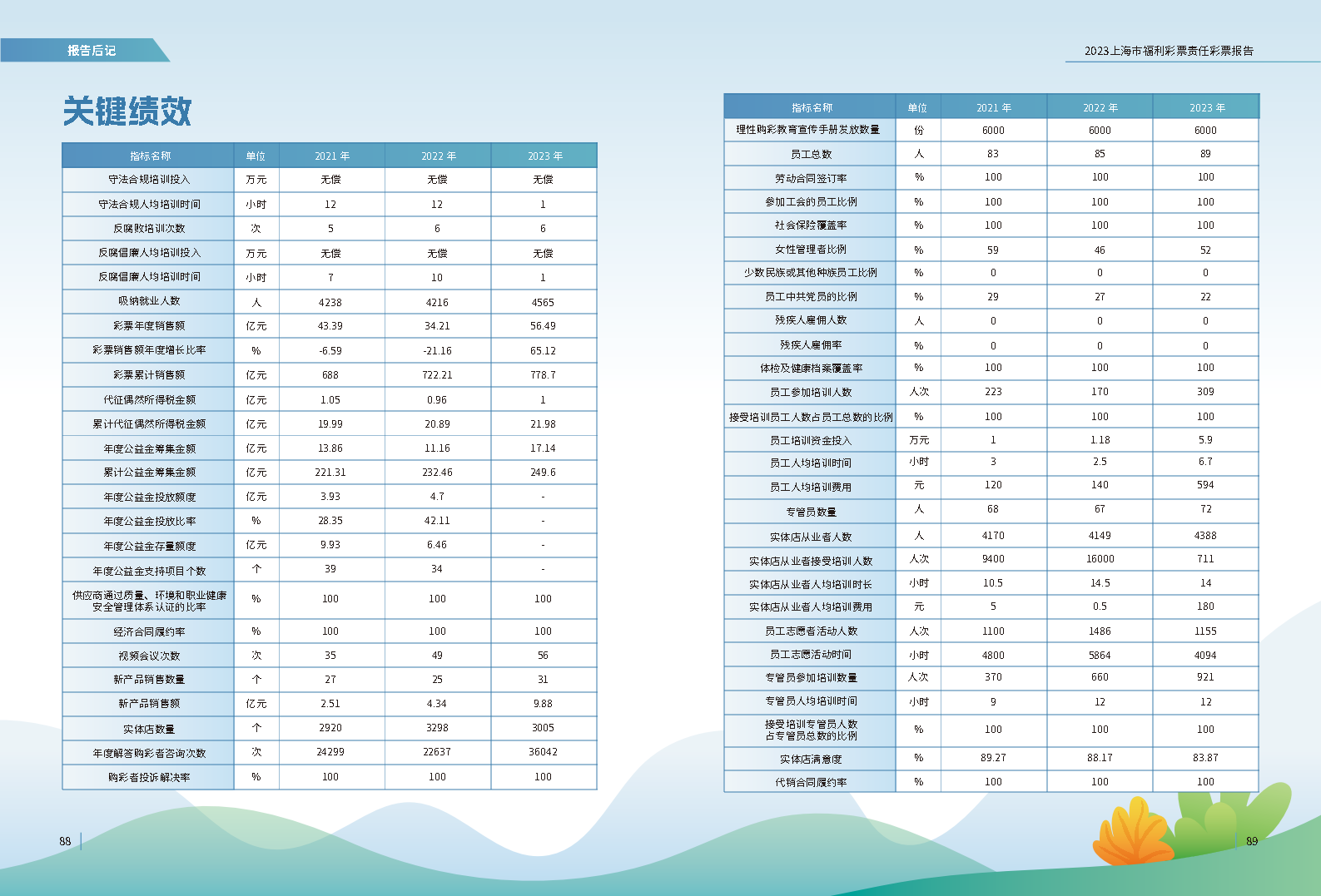Viewport: 1321px width, 896px height.
Task: Click the 722.21 cumulative sales value
Action: [x=437, y=375]
